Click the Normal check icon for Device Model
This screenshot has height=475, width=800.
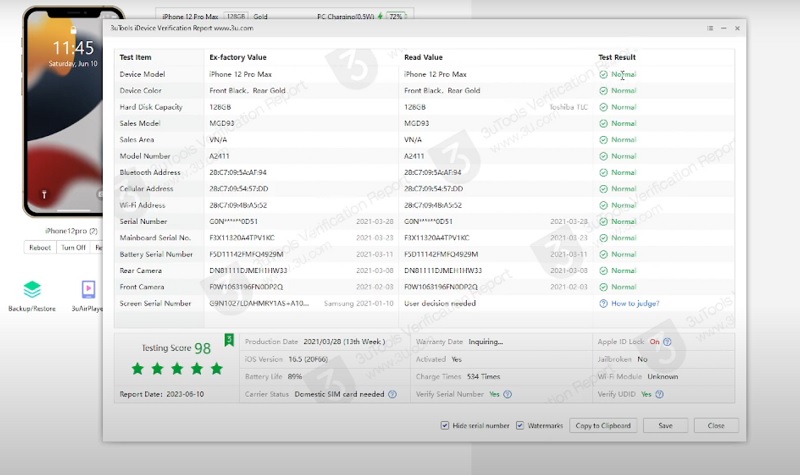coord(604,74)
